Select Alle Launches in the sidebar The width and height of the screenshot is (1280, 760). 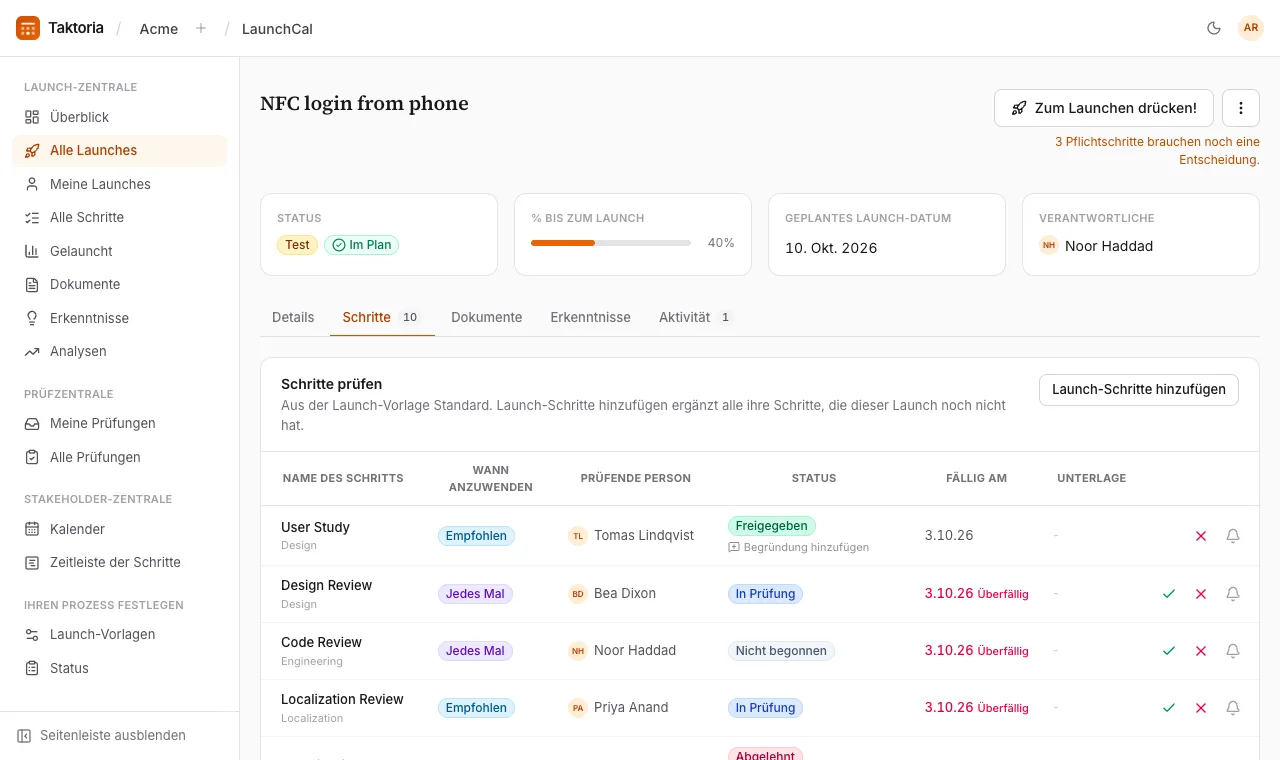[120, 150]
